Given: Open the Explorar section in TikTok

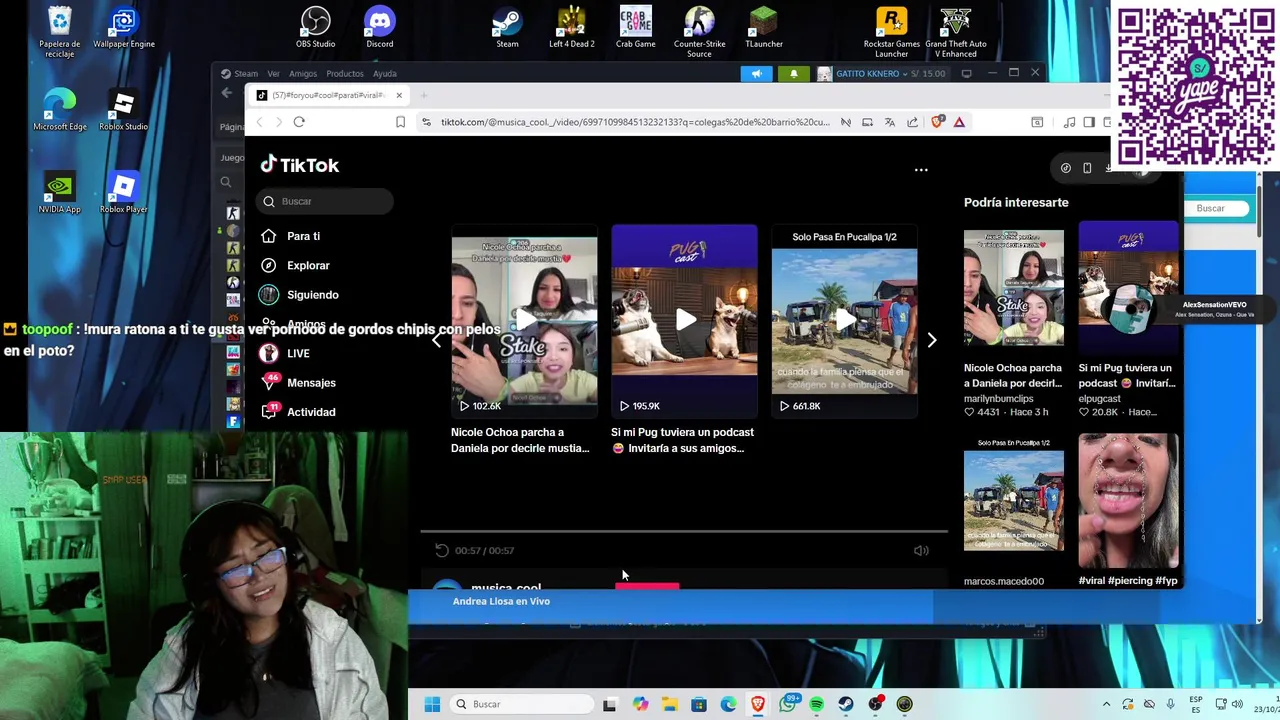Looking at the screenshot, I should (x=308, y=265).
